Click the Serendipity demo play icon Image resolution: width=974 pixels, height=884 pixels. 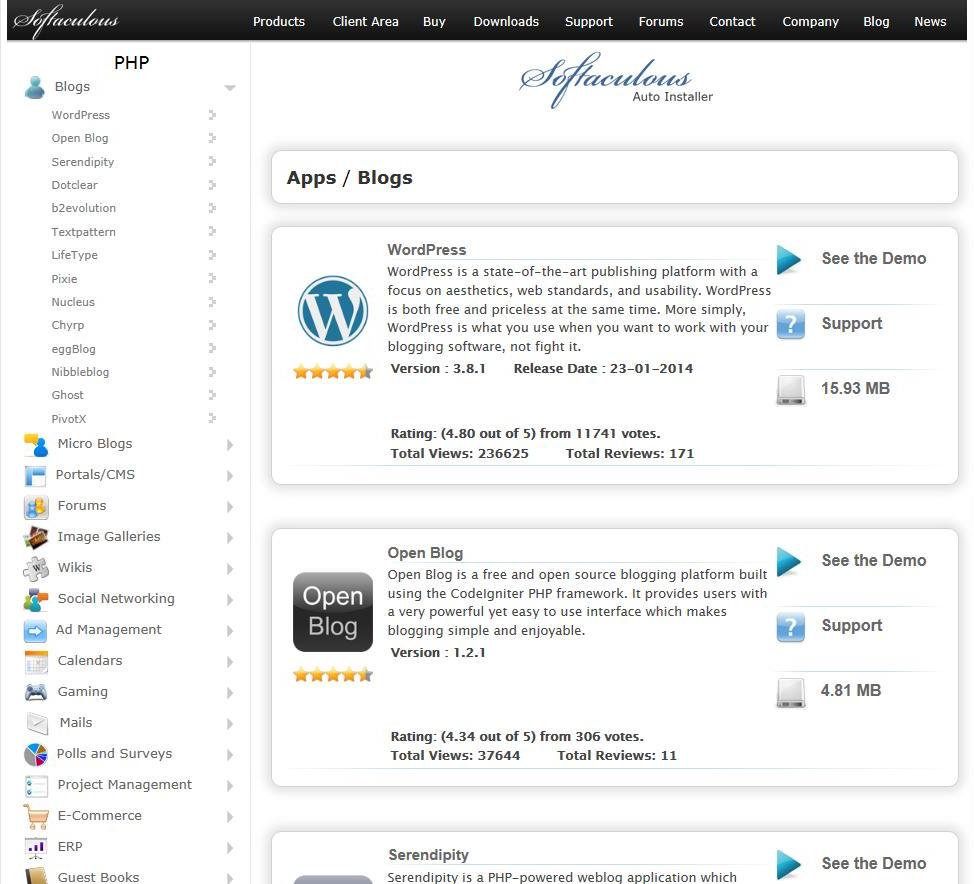tap(789, 865)
